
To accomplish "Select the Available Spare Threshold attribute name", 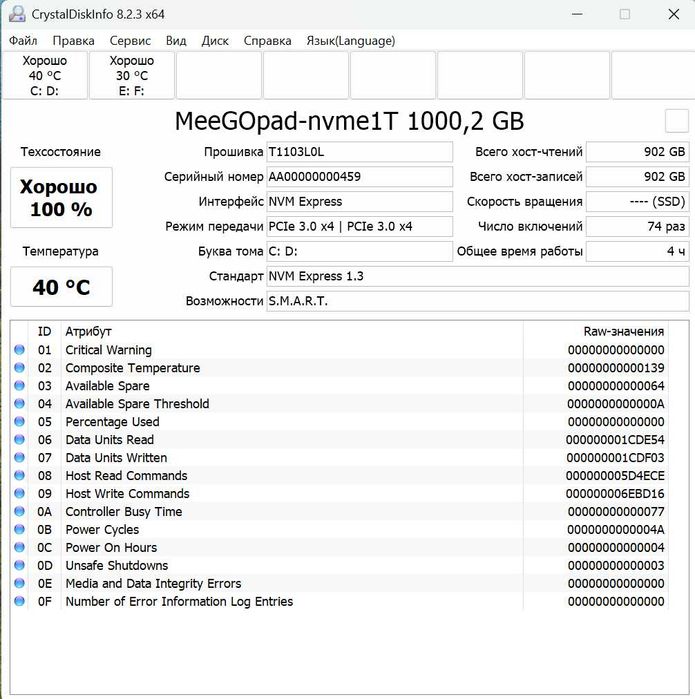I will [x=137, y=404].
